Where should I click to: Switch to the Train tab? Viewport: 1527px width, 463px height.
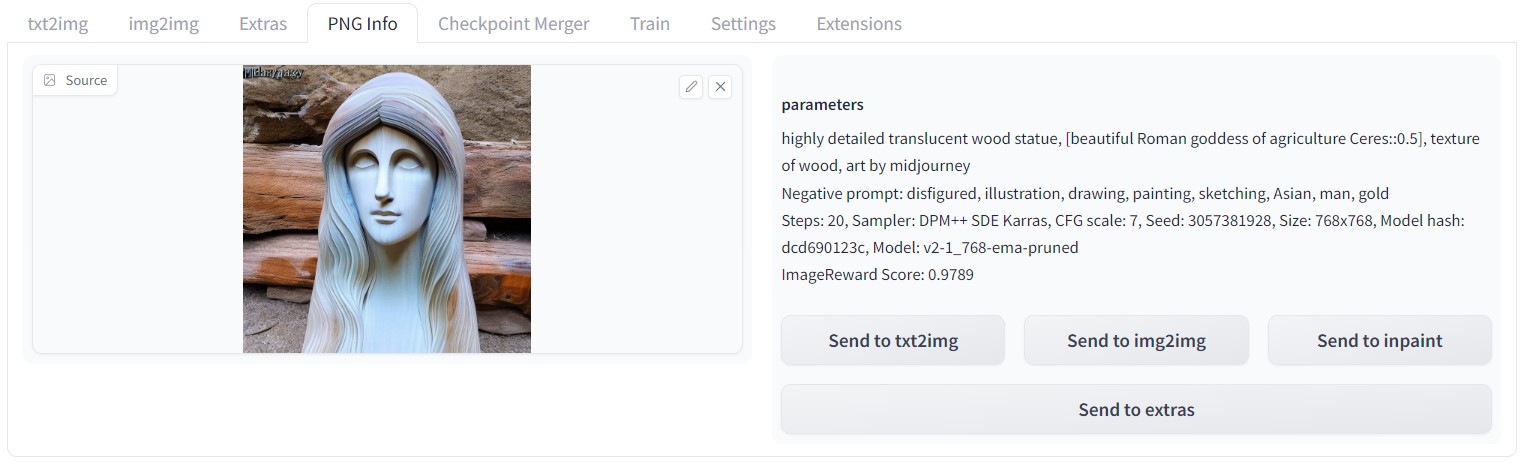click(650, 24)
